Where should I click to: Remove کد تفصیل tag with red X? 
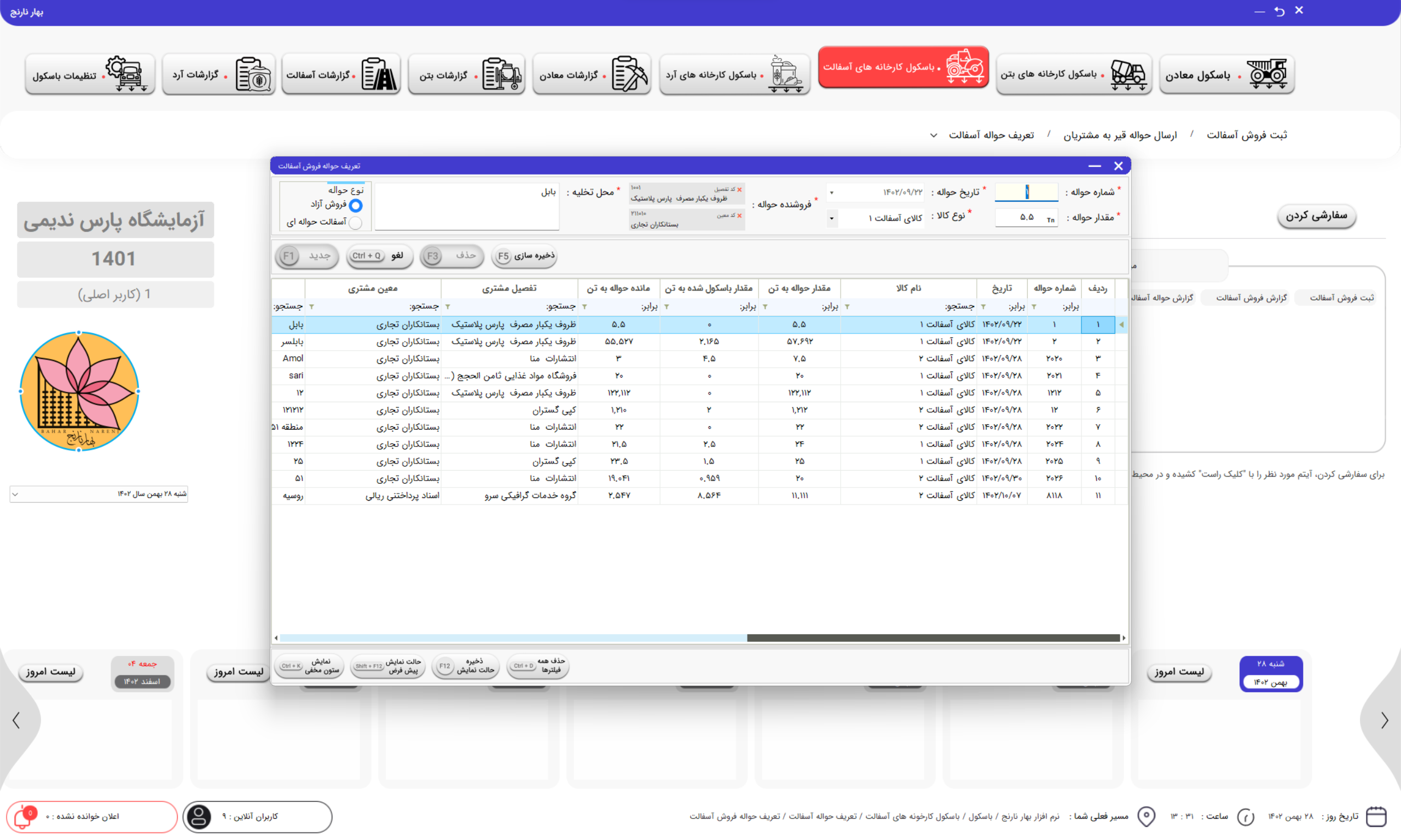pos(739,190)
